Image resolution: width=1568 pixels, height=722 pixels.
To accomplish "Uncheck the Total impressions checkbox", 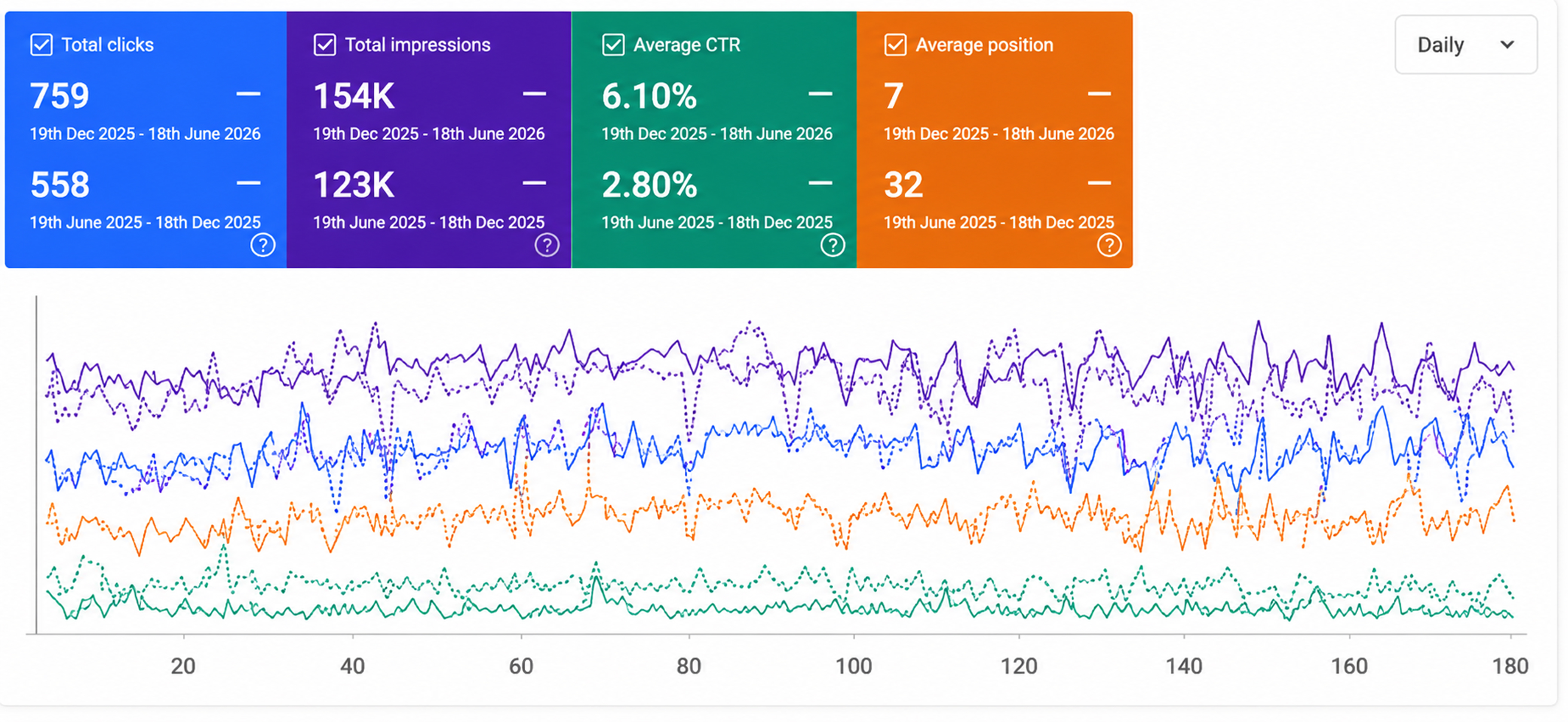I will [x=324, y=45].
